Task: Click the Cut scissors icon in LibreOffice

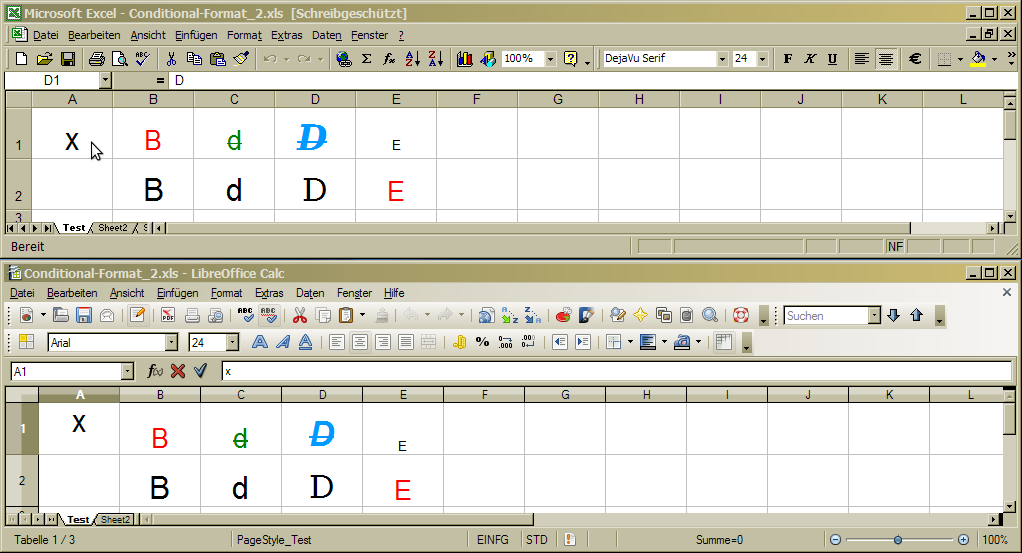Action: point(299,316)
